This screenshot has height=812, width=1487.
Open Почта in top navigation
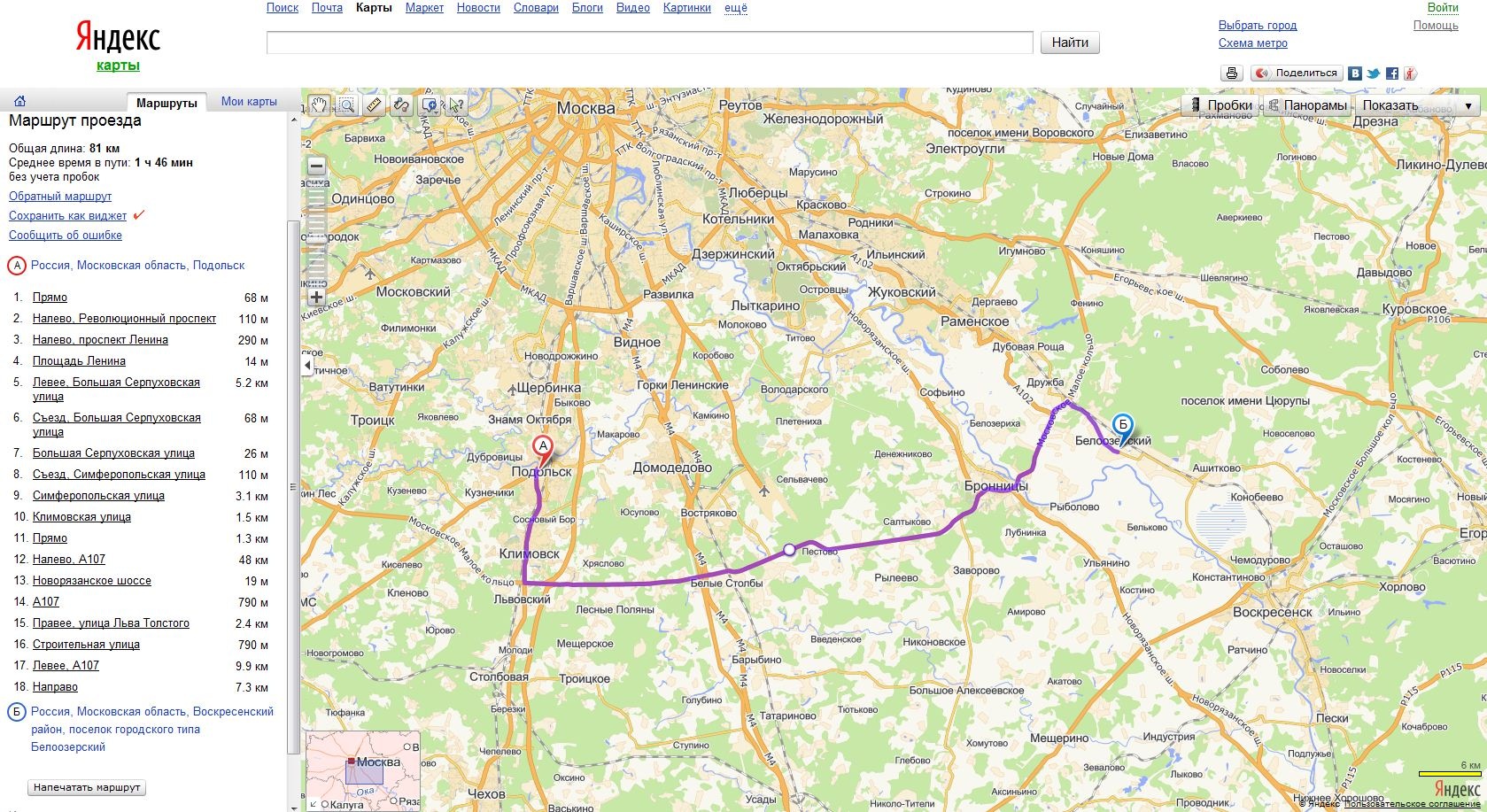(327, 8)
